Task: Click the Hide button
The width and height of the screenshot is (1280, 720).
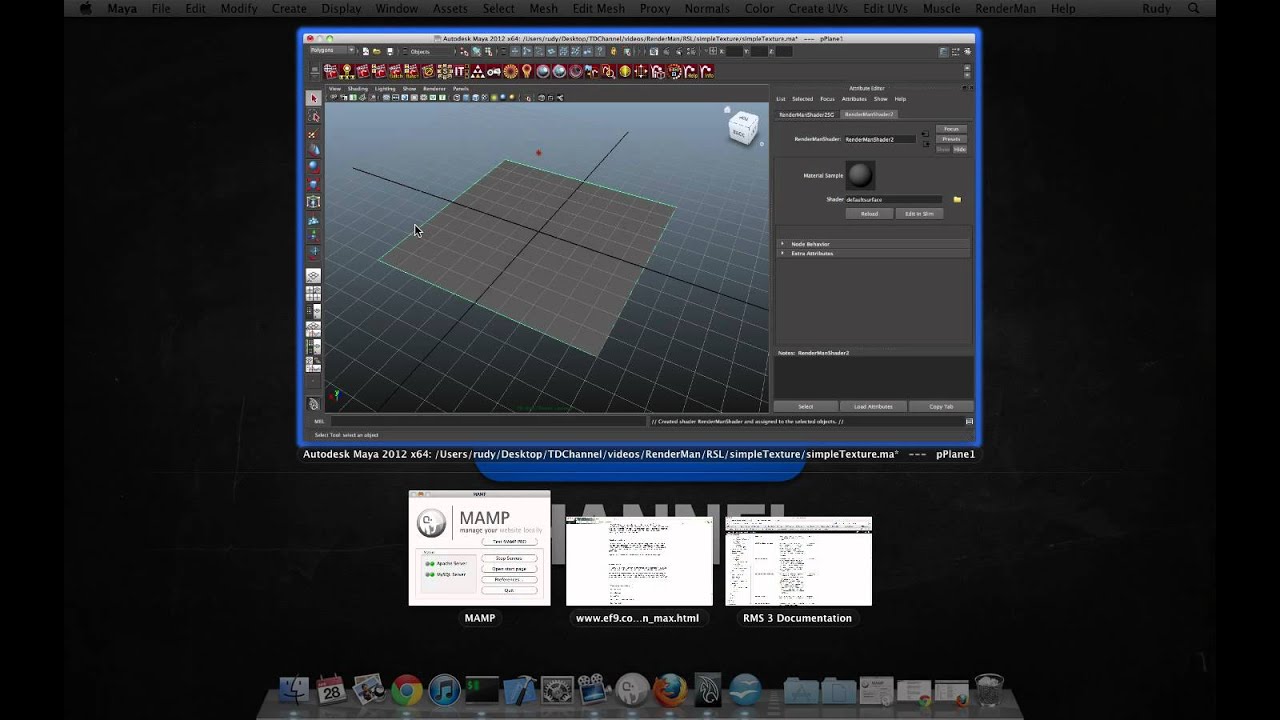Action: pyautogui.click(x=960, y=149)
